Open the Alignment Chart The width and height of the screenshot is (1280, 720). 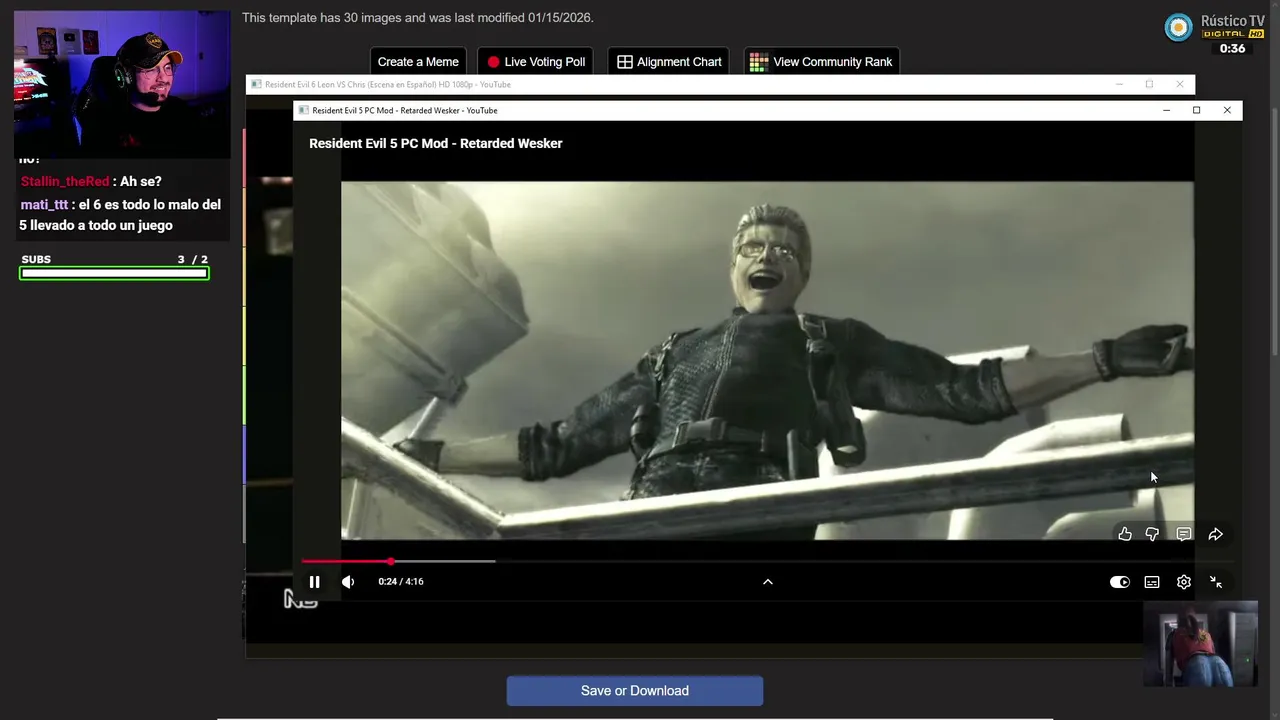[669, 62]
